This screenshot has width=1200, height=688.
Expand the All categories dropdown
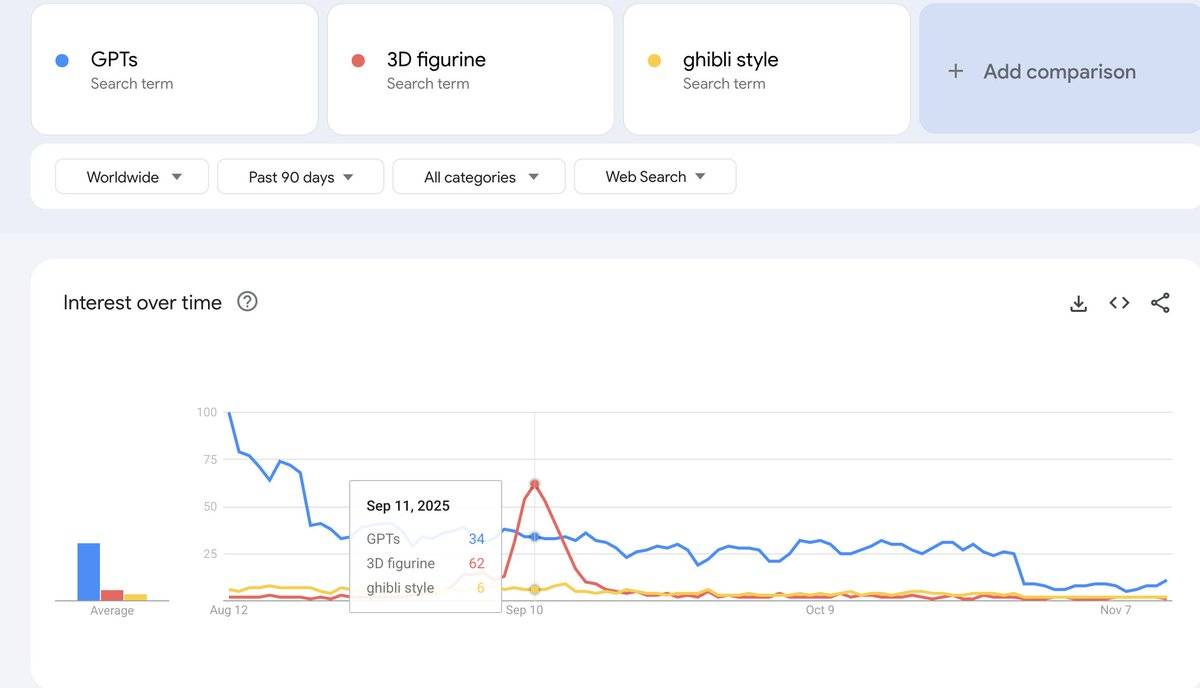click(479, 176)
